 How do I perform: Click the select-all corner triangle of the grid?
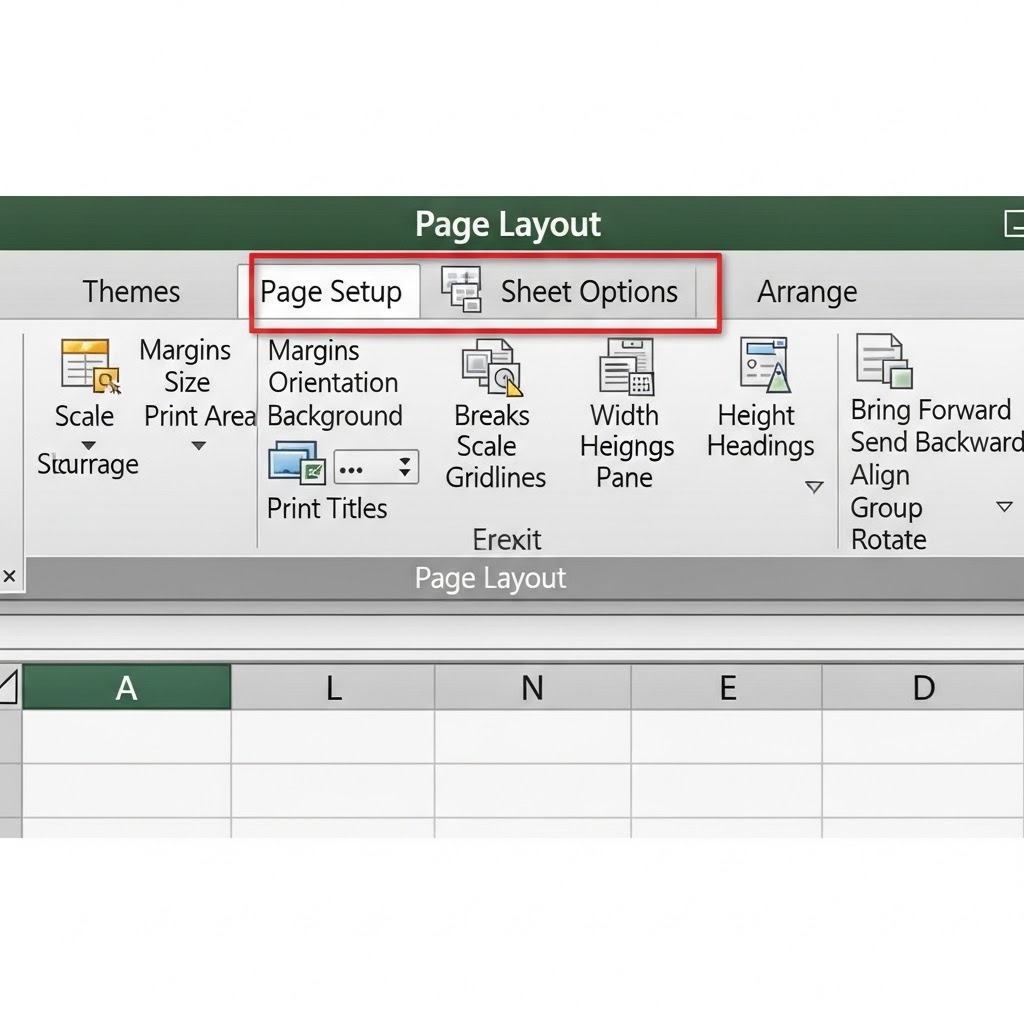9,688
